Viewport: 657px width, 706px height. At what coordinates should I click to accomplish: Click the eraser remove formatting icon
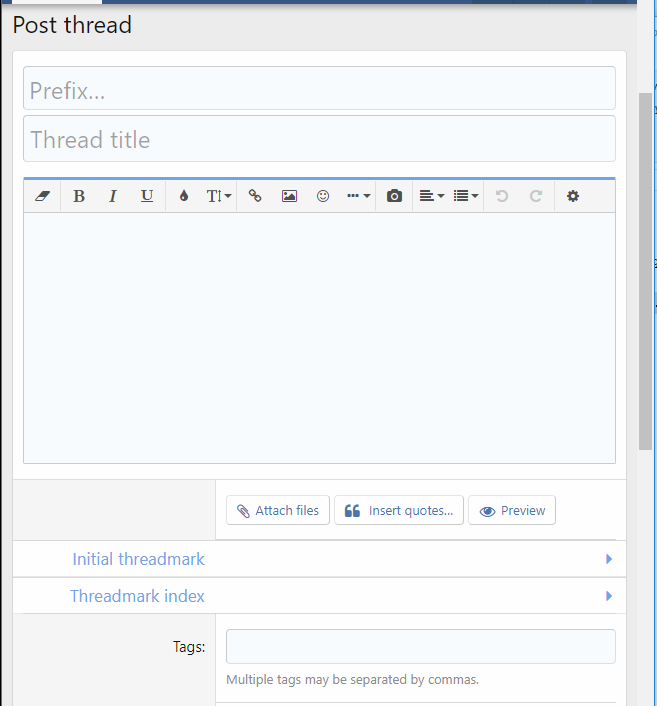(42, 196)
